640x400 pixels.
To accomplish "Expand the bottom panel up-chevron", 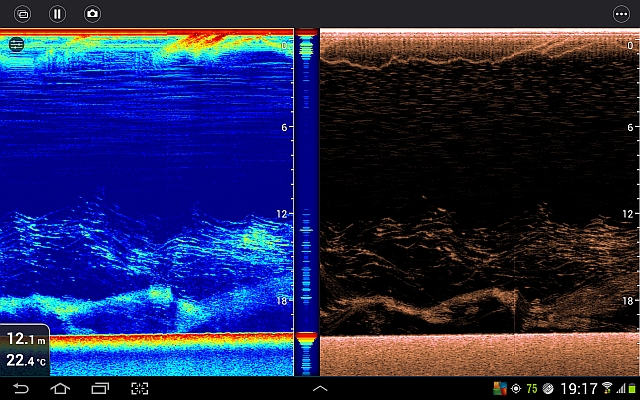I will tap(320, 388).
